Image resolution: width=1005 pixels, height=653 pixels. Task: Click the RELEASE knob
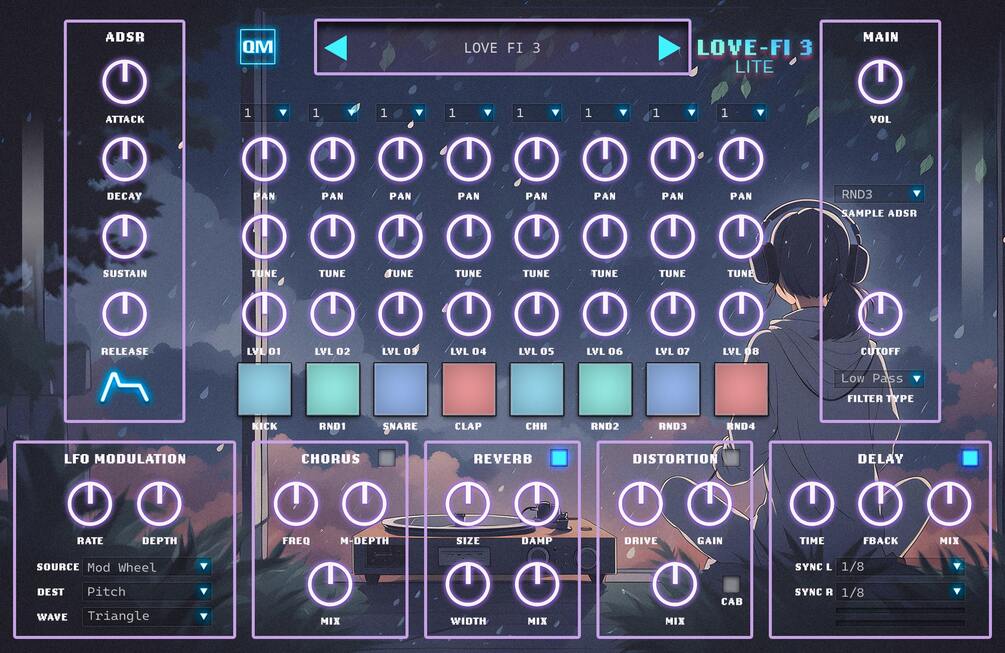(124, 314)
